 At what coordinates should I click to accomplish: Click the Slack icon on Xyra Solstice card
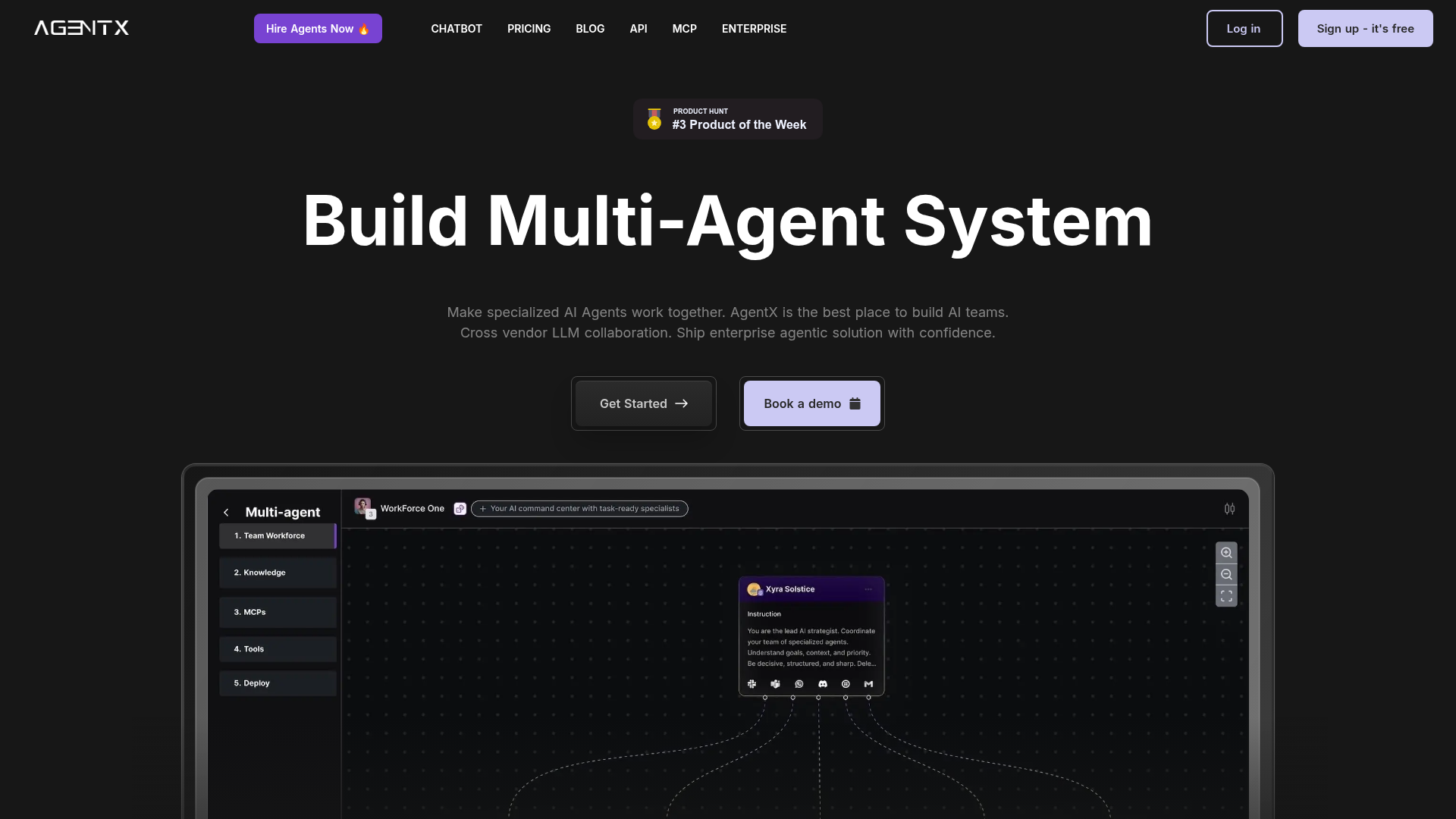752,684
